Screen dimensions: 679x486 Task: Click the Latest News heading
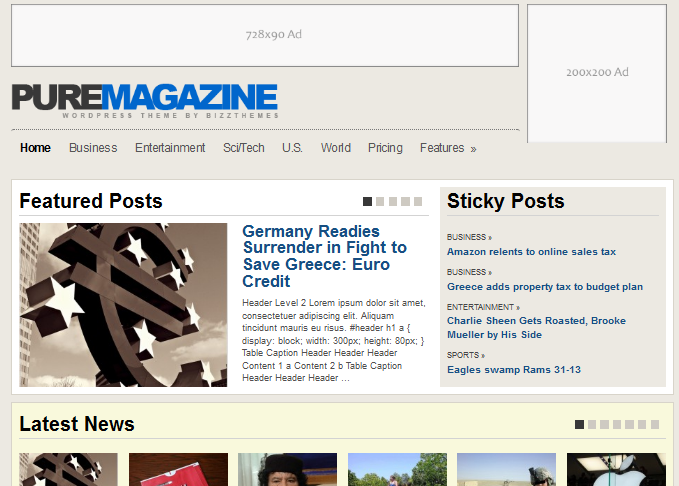point(77,424)
